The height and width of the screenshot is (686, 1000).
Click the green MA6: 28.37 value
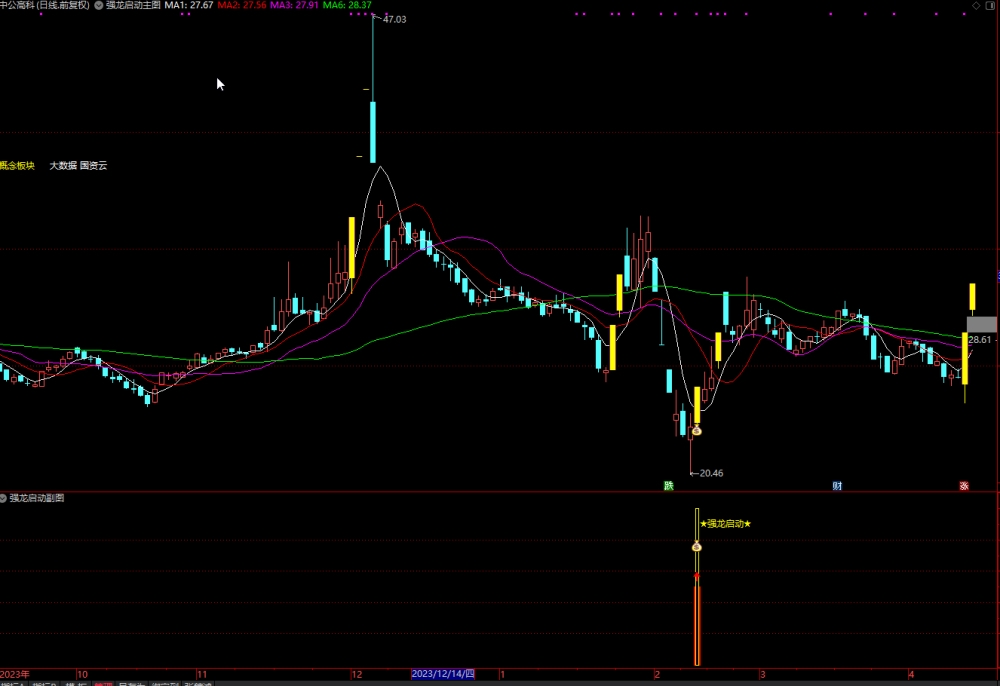point(347,5)
